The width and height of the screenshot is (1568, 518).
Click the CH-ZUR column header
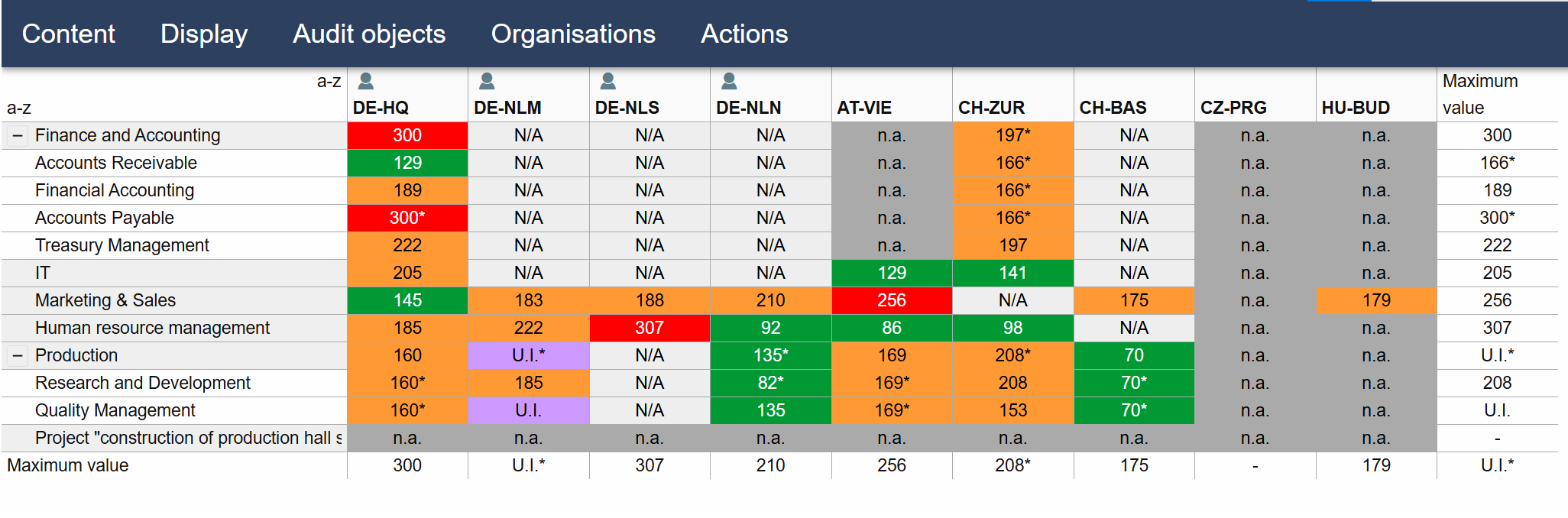click(x=991, y=108)
